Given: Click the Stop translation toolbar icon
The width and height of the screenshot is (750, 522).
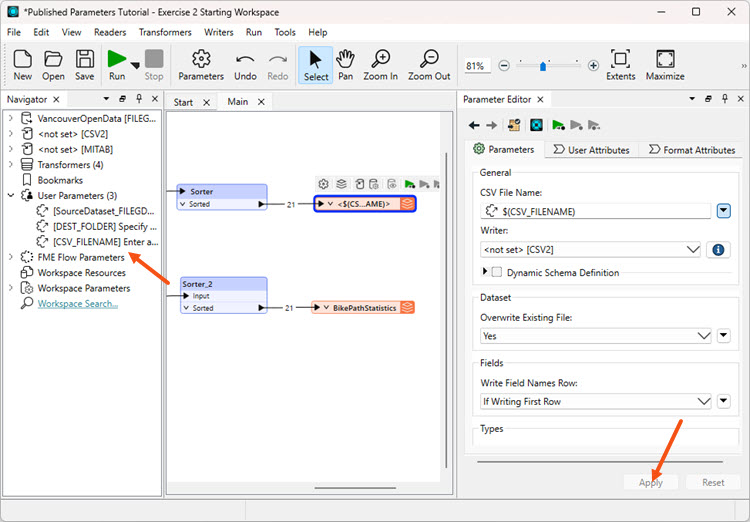Looking at the screenshot, I should 154,65.
